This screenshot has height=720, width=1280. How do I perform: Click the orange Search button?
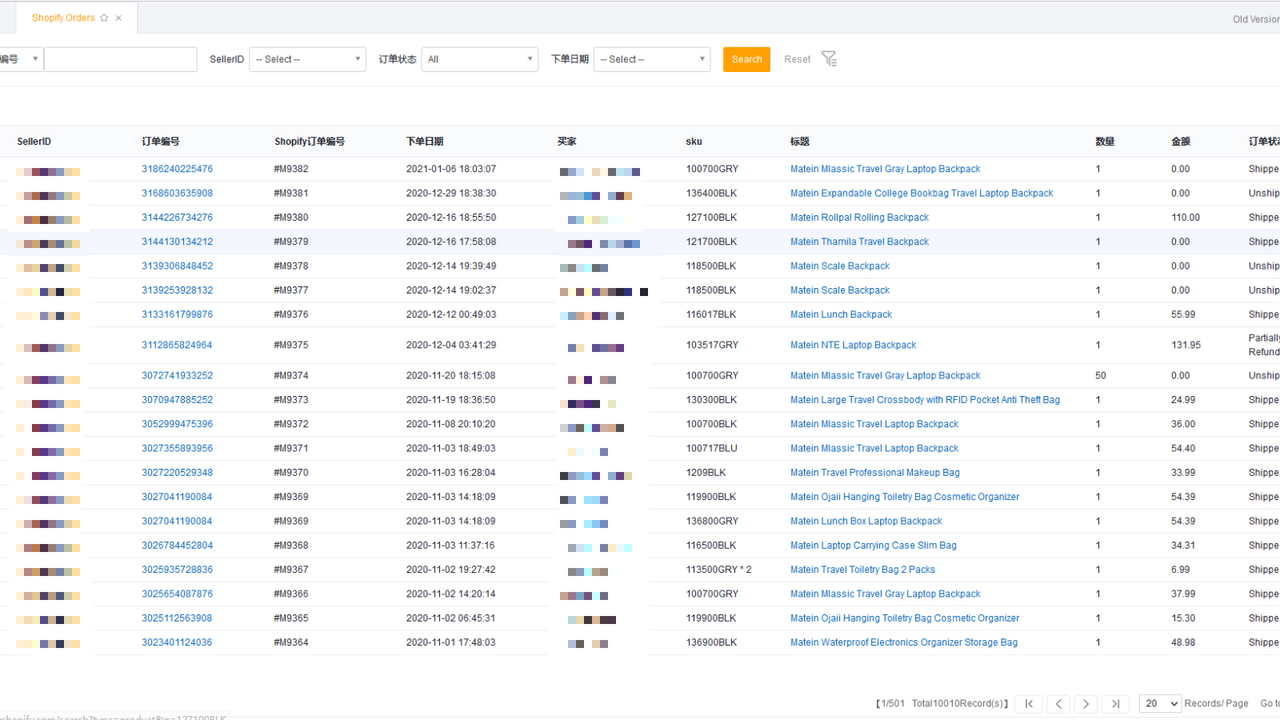pos(747,59)
